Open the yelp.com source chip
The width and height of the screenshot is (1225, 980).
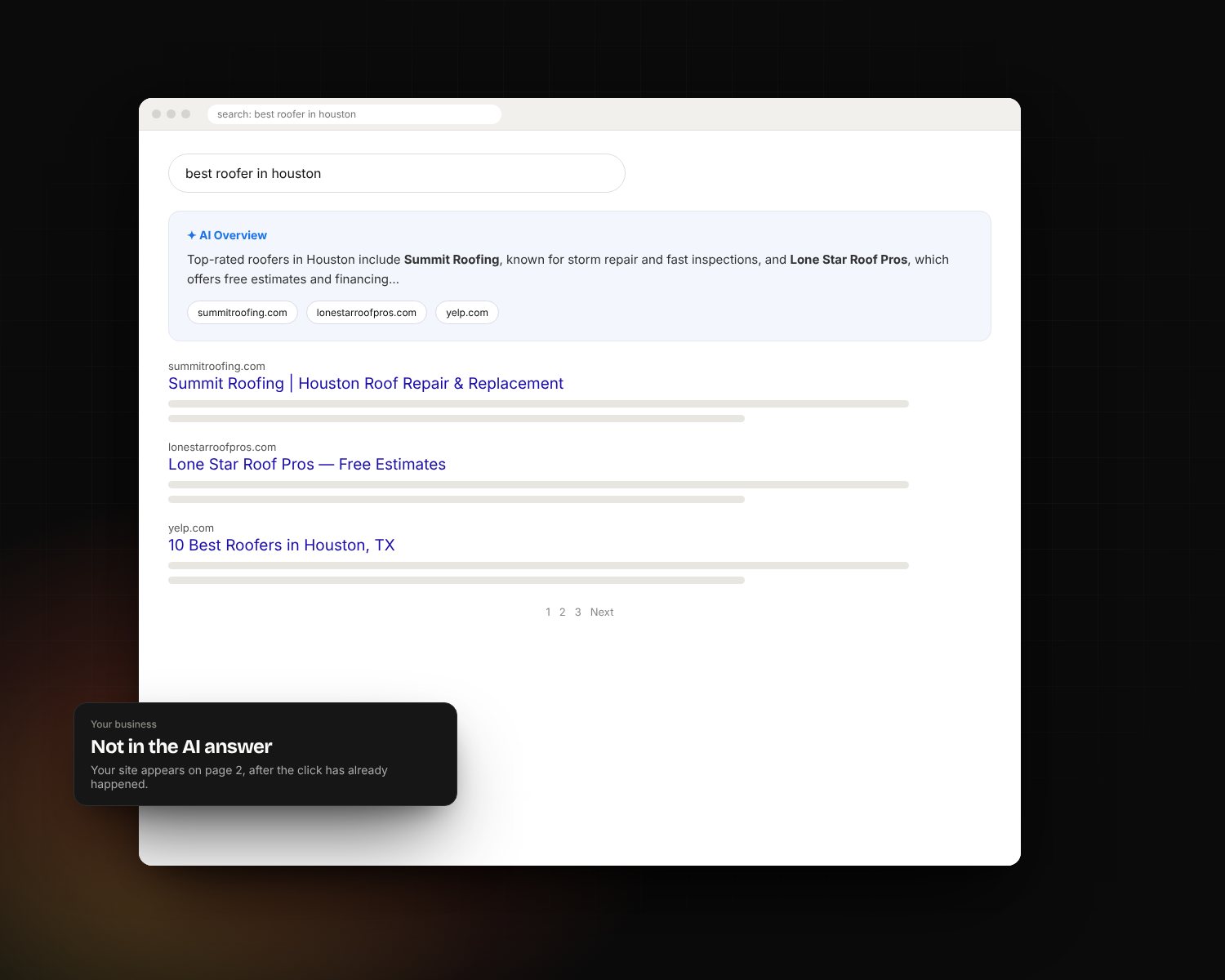467,313
